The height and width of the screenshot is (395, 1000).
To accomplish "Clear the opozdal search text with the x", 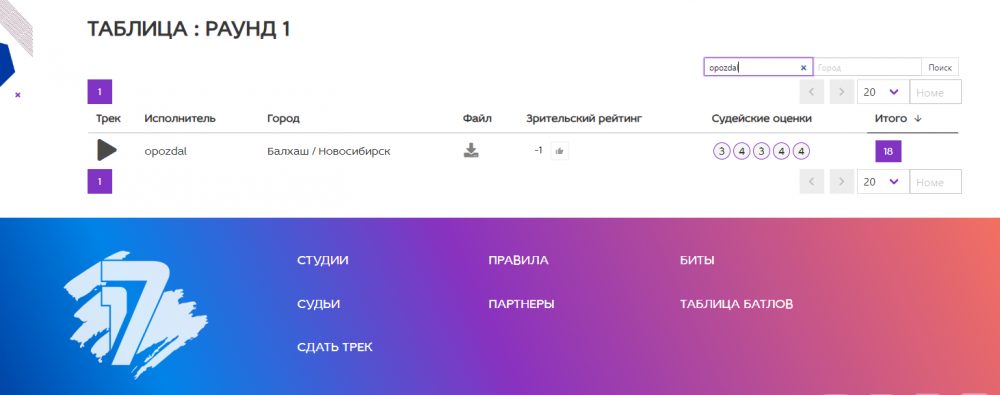I will pyautogui.click(x=803, y=67).
